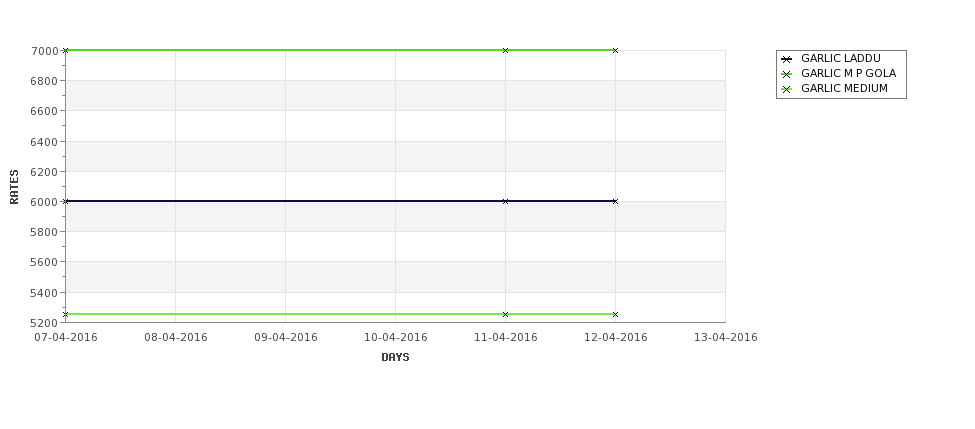The width and height of the screenshot is (975, 429).
Task: Click the 09-04-2016 date axis label
Action: tap(285, 337)
